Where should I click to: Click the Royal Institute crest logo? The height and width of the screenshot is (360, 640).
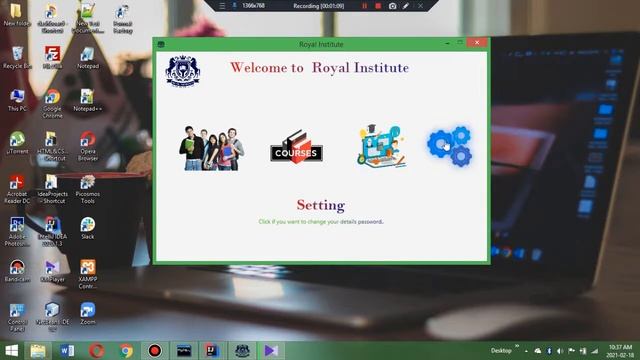tap(182, 70)
